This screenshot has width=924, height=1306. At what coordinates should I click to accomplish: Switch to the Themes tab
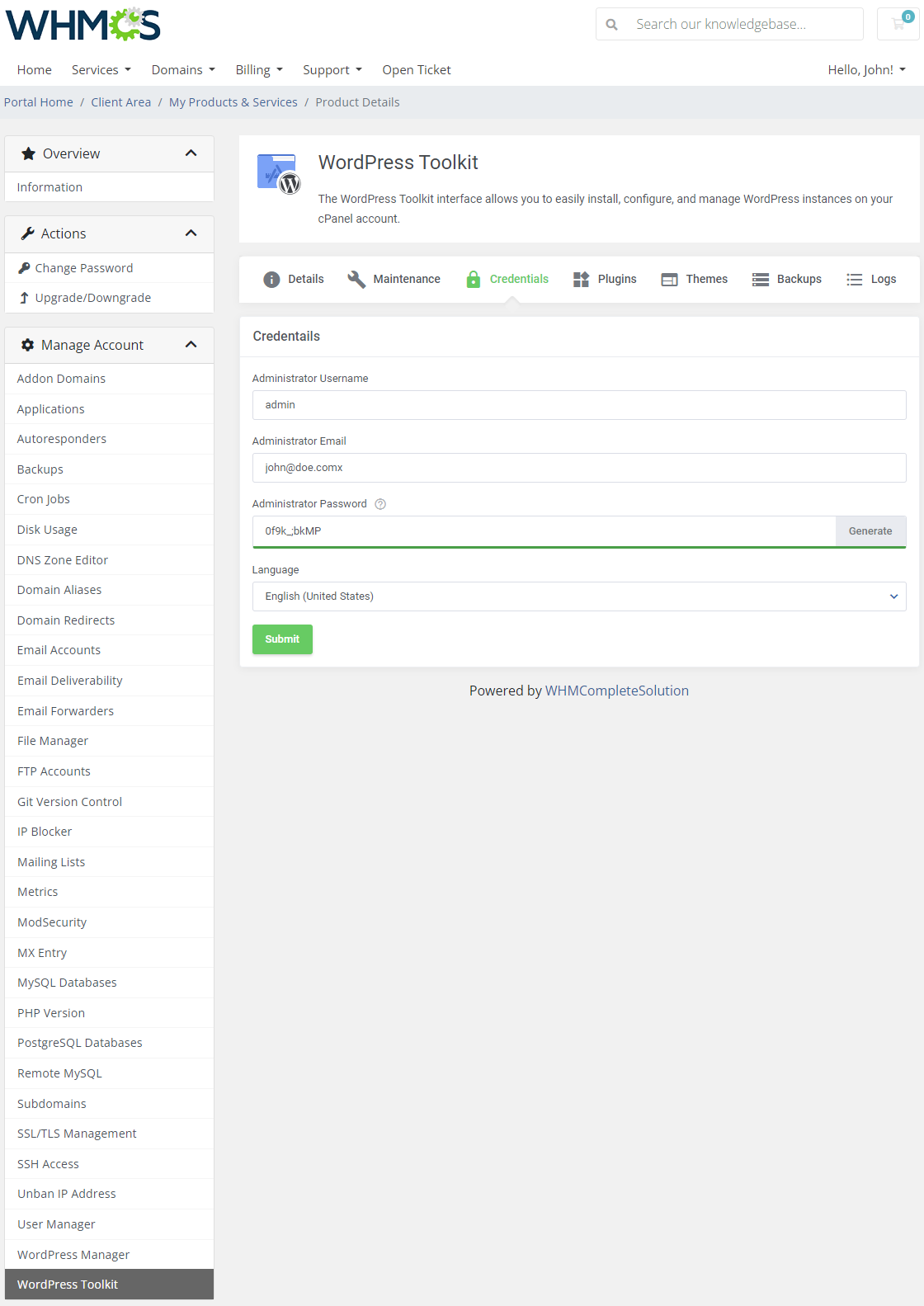point(695,280)
